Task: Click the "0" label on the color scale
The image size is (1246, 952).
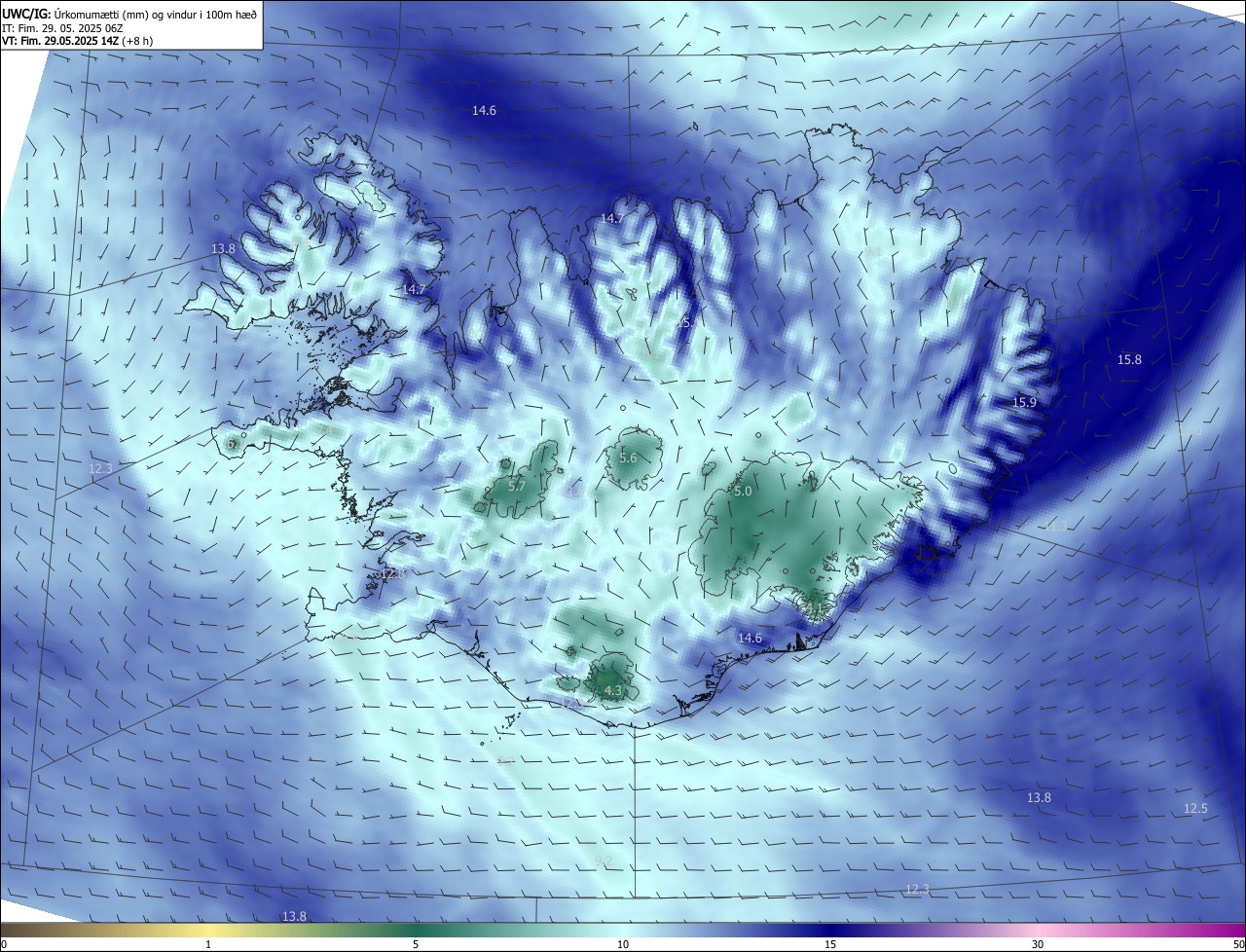Action: pyautogui.click(x=4, y=944)
